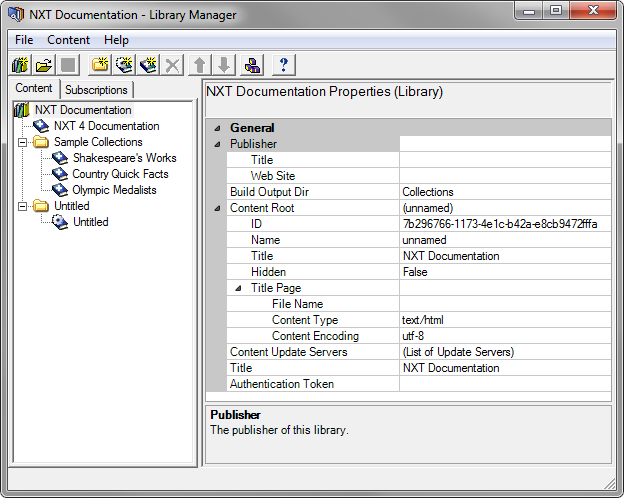
Task: Switch to the Subscriptions tab
Action: (96, 90)
